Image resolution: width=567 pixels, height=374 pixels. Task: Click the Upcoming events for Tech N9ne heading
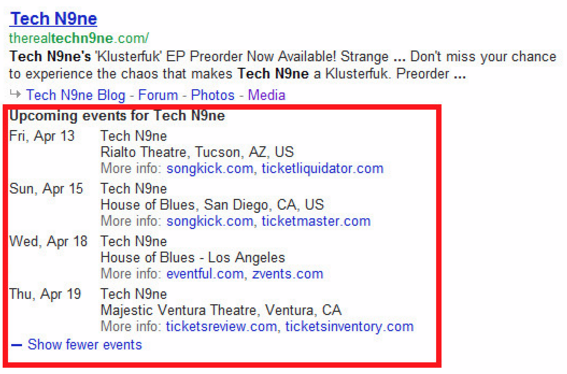[x=117, y=116]
